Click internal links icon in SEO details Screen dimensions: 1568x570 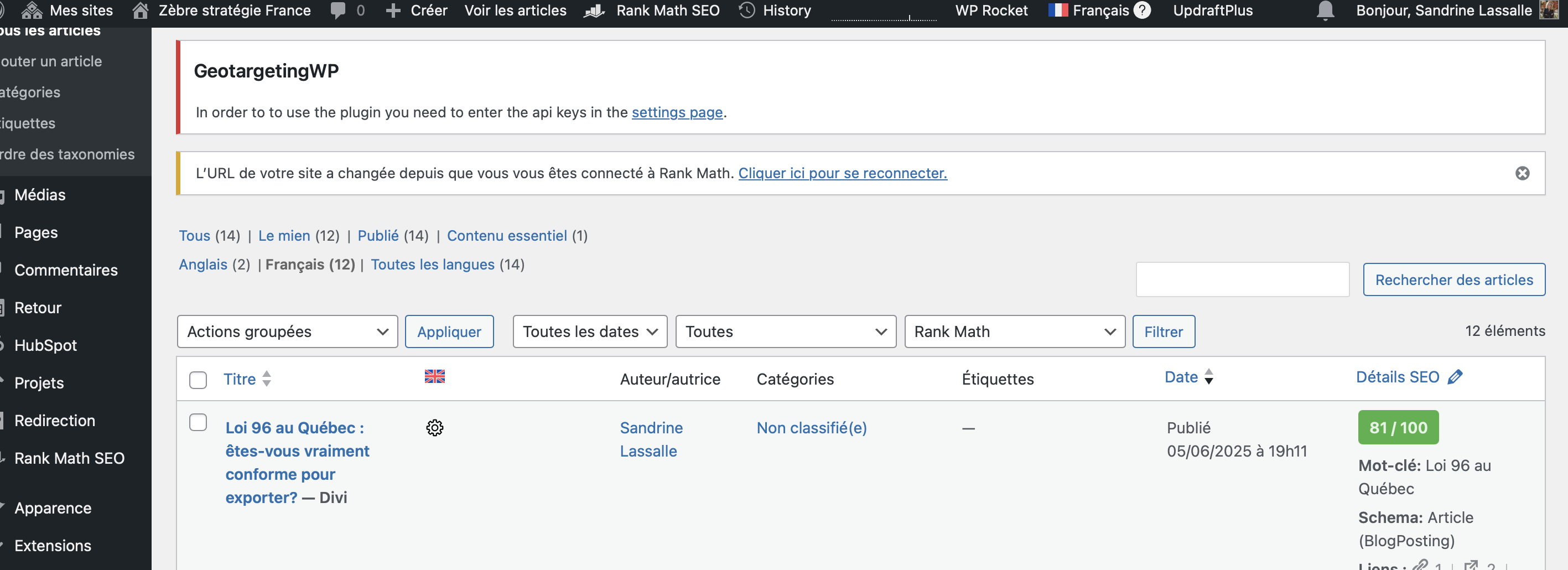pyautogui.click(x=1420, y=566)
